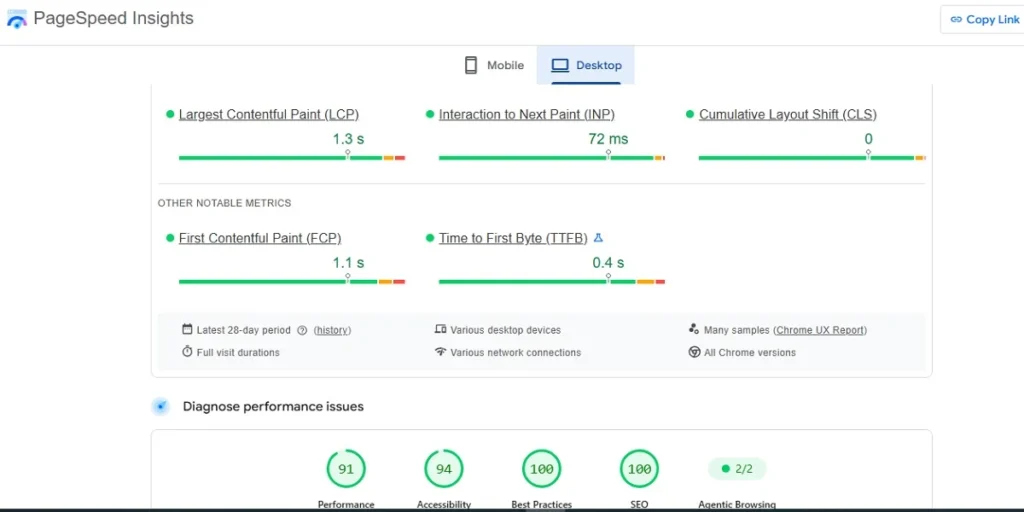Click the CLS distribution bar
This screenshot has height=512, width=1024.
coord(812,158)
